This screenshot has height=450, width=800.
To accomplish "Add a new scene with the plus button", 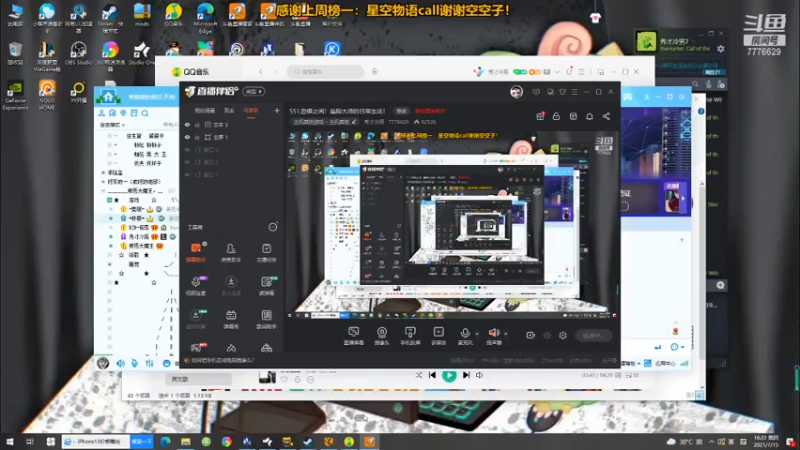I will click(x=277, y=110).
